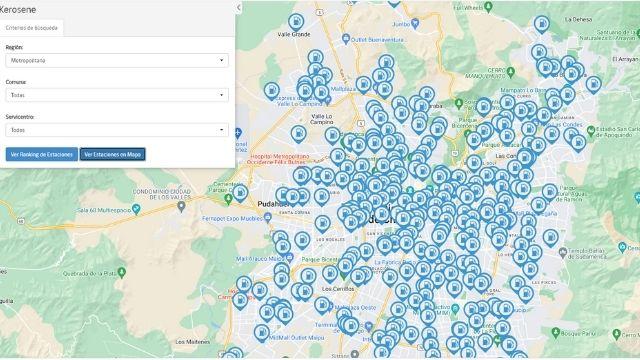Click the Los Cerrillos map label
This screenshot has height=360, width=640.
[338, 289]
